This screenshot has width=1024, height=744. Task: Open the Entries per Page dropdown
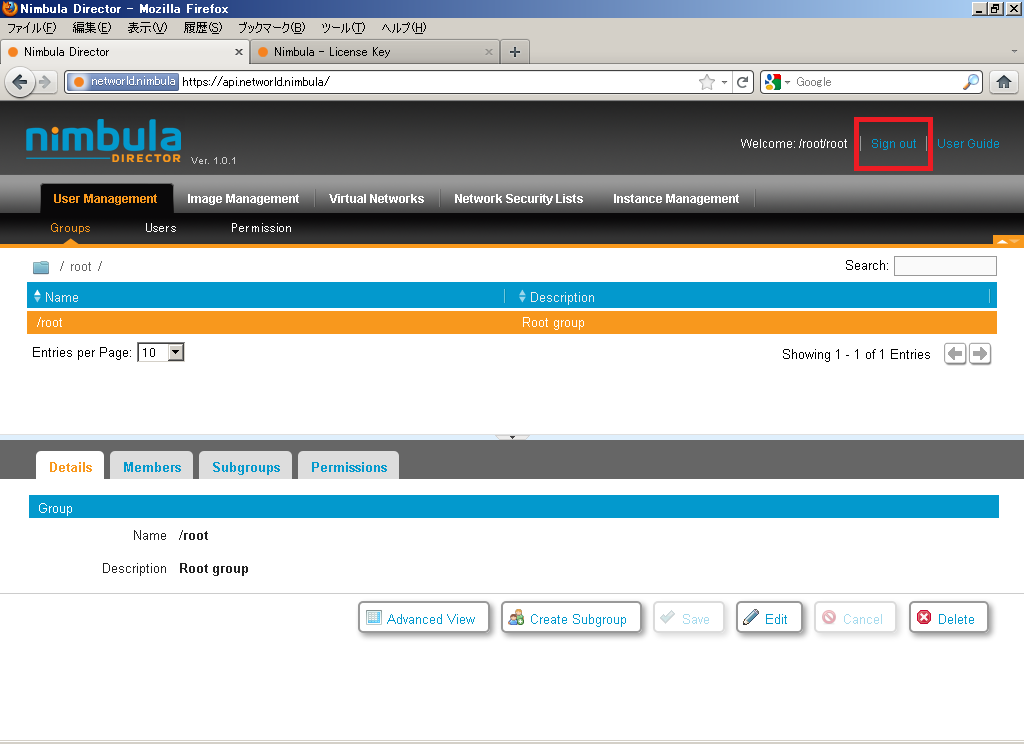[x=161, y=353]
